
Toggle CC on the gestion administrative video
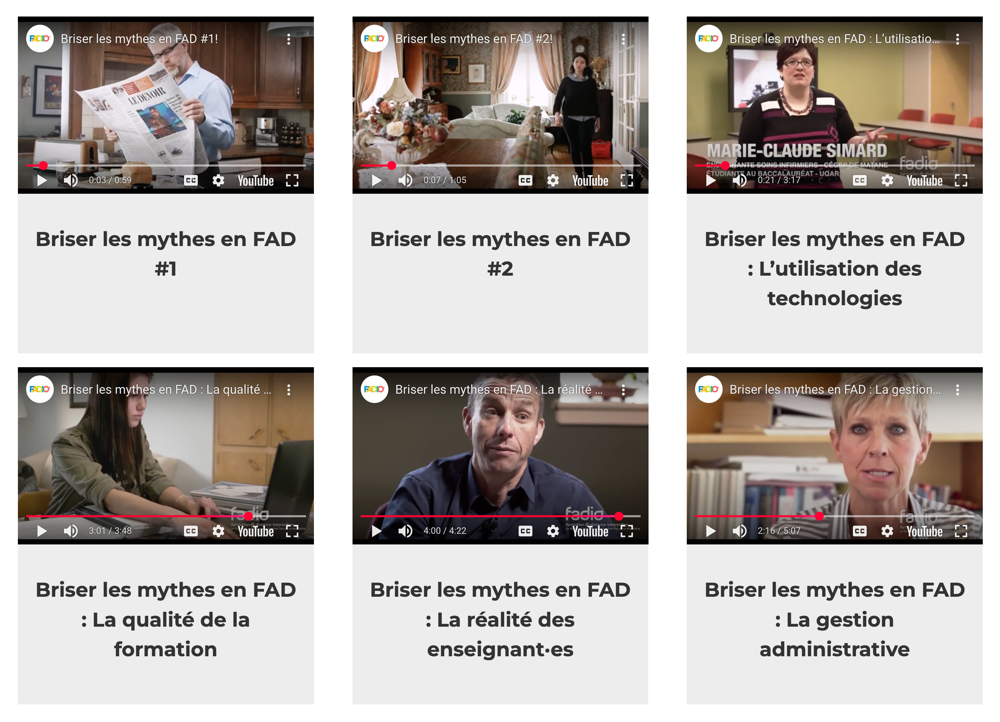[x=859, y=531]
